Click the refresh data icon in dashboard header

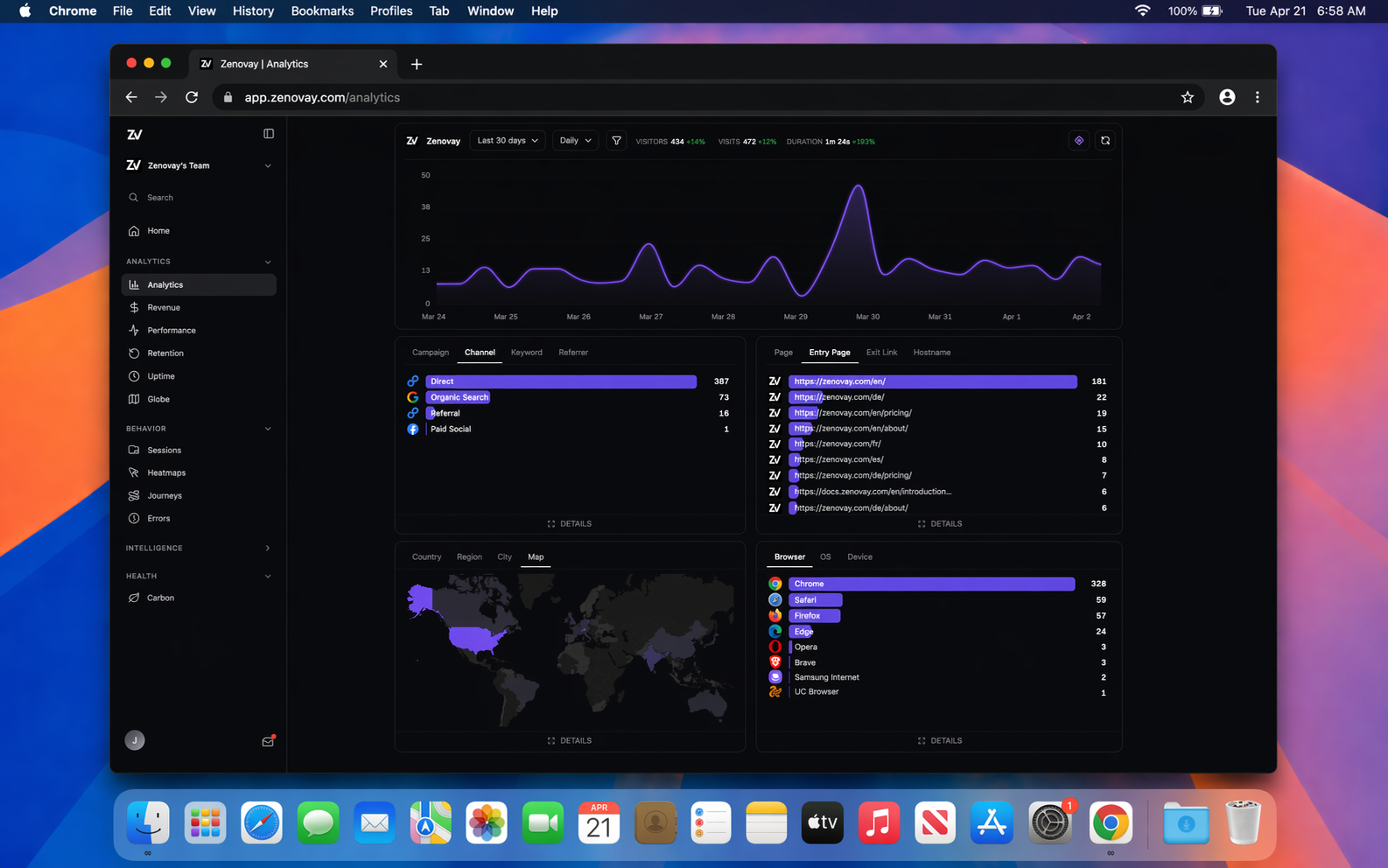coord(1105,141)
